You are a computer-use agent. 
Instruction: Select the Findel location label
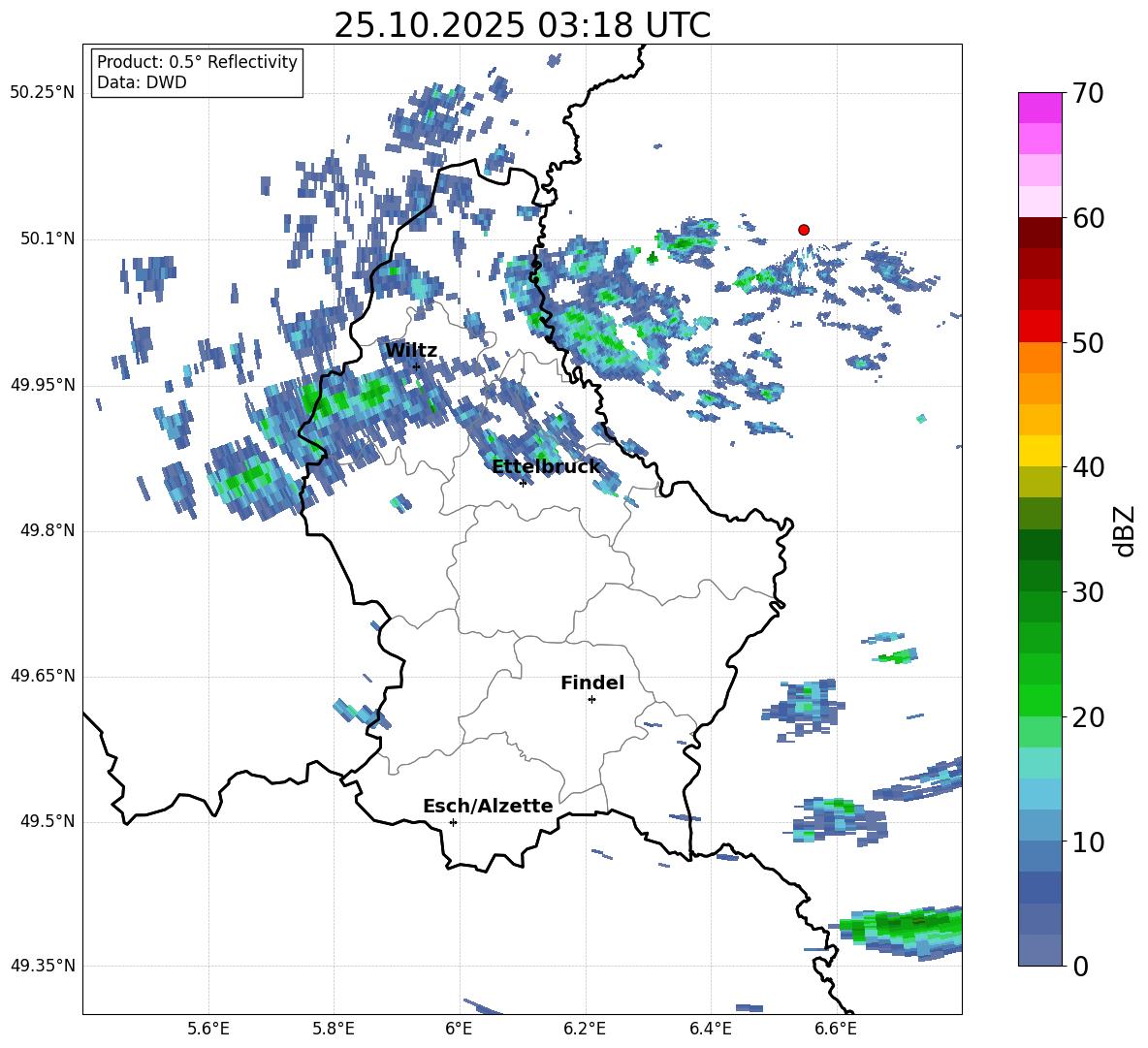coord(592,683)
